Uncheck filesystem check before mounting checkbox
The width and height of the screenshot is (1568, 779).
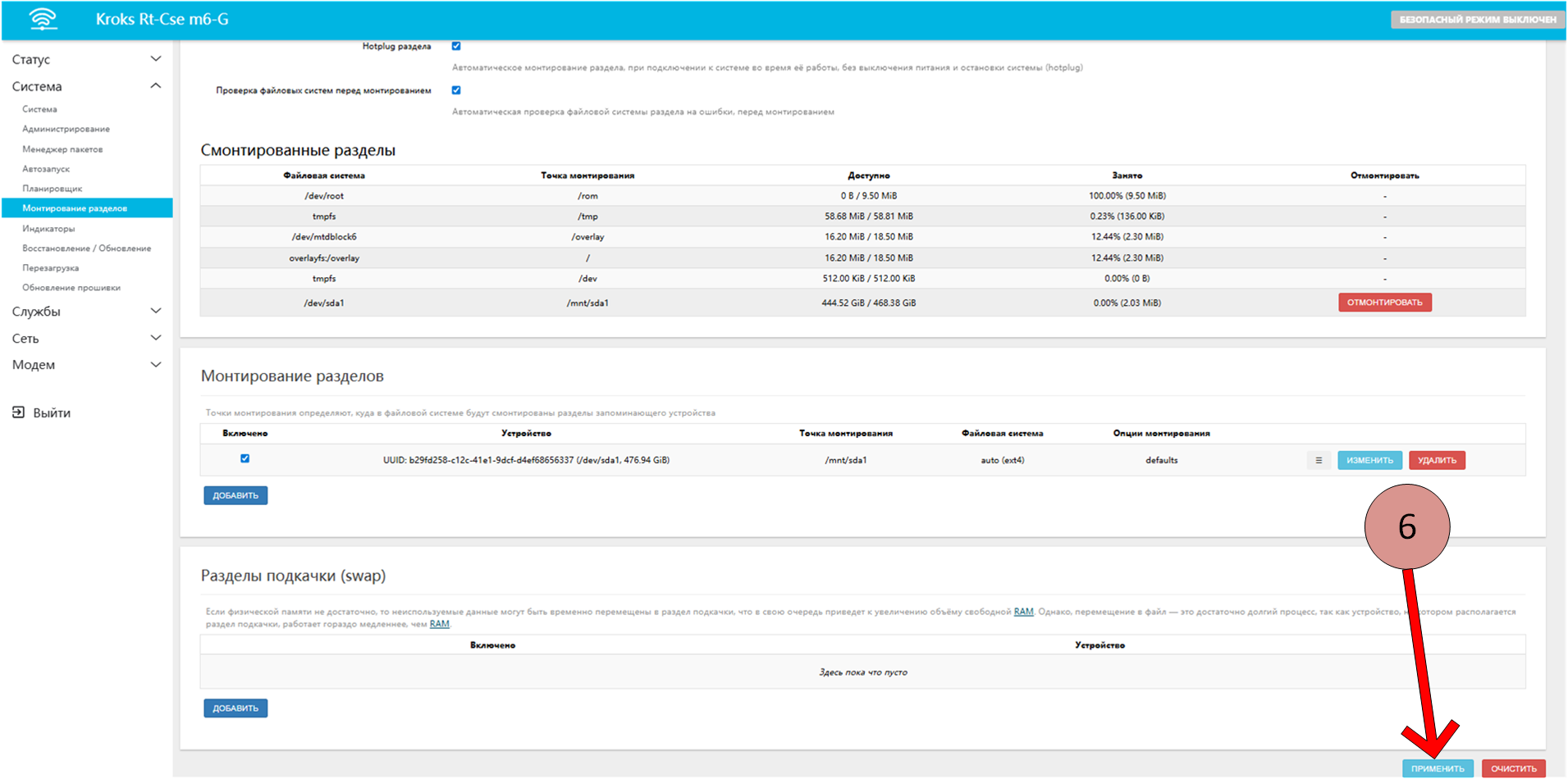pos(456,90)
